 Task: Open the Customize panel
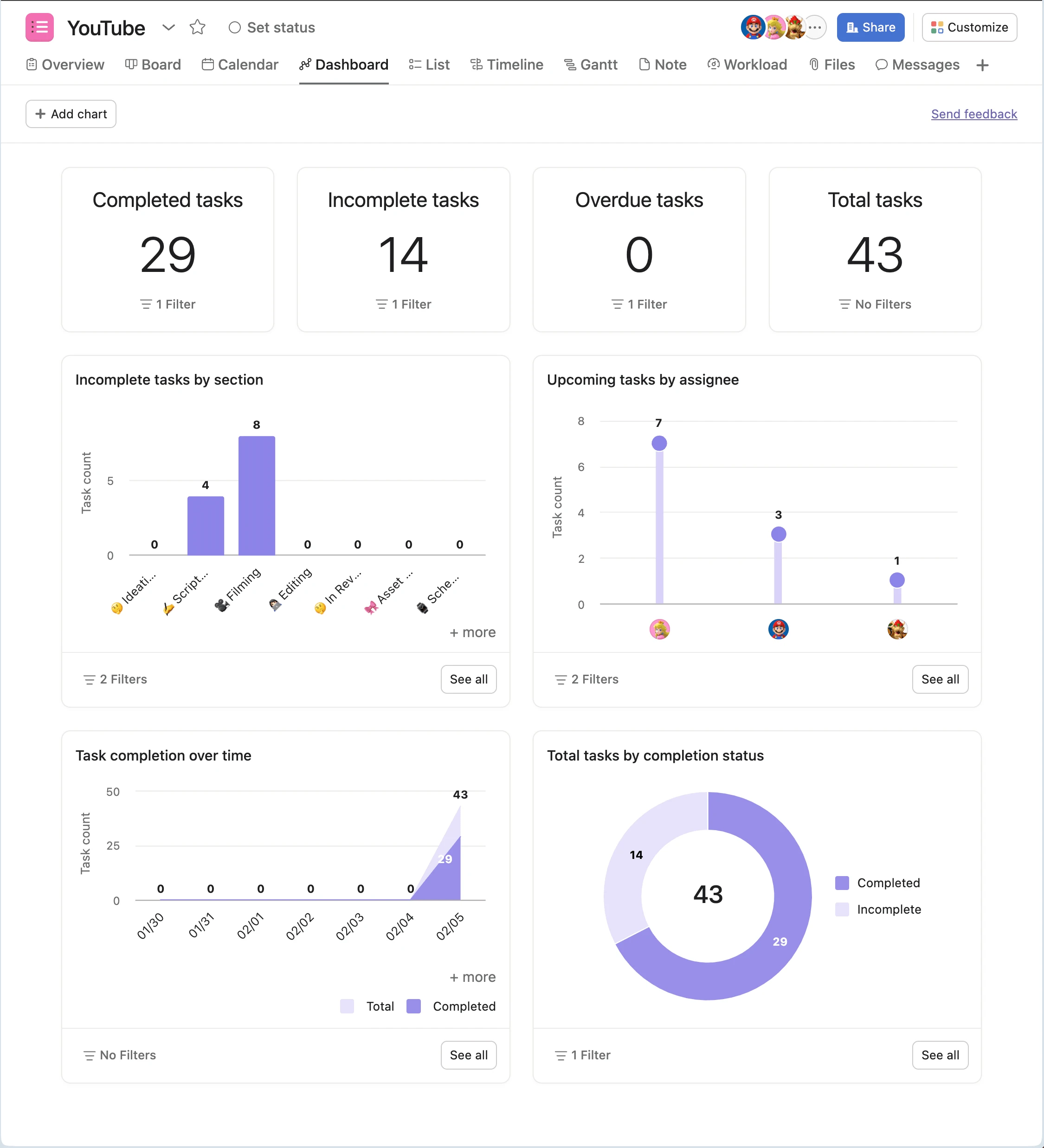(969, 27)
